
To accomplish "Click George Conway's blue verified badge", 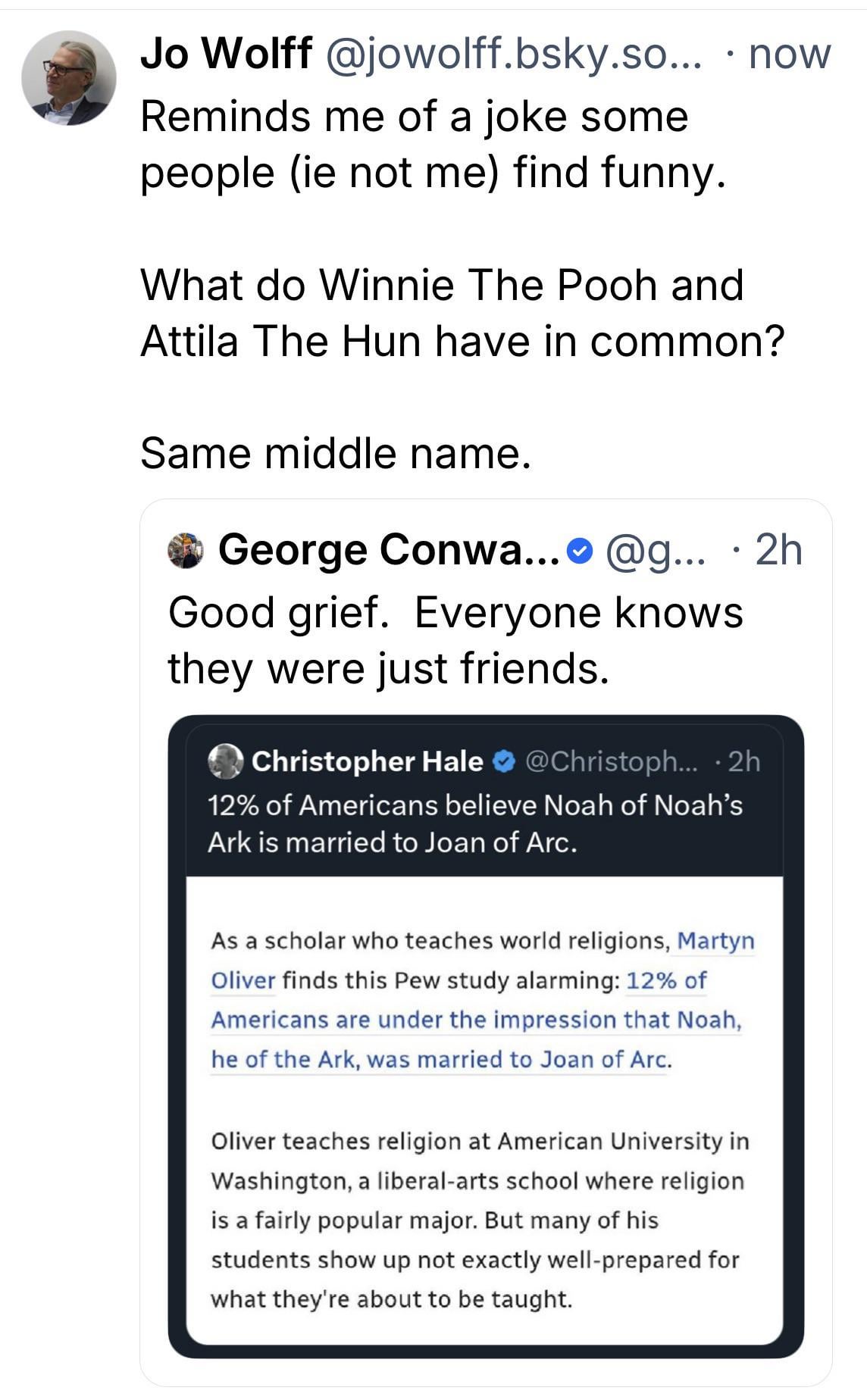I will [580, 551].
